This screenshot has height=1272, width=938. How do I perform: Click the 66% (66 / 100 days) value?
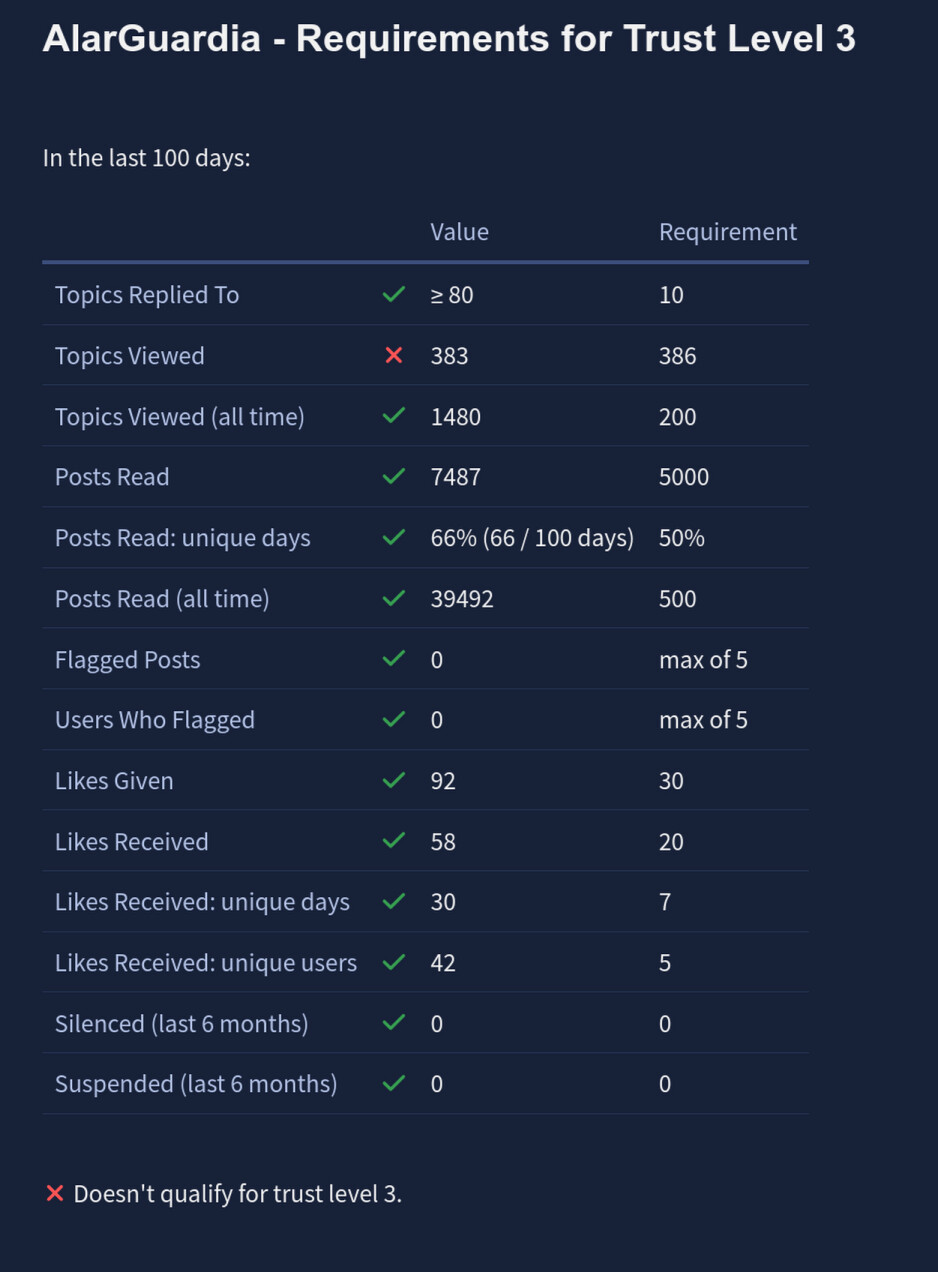click(532, 538)
